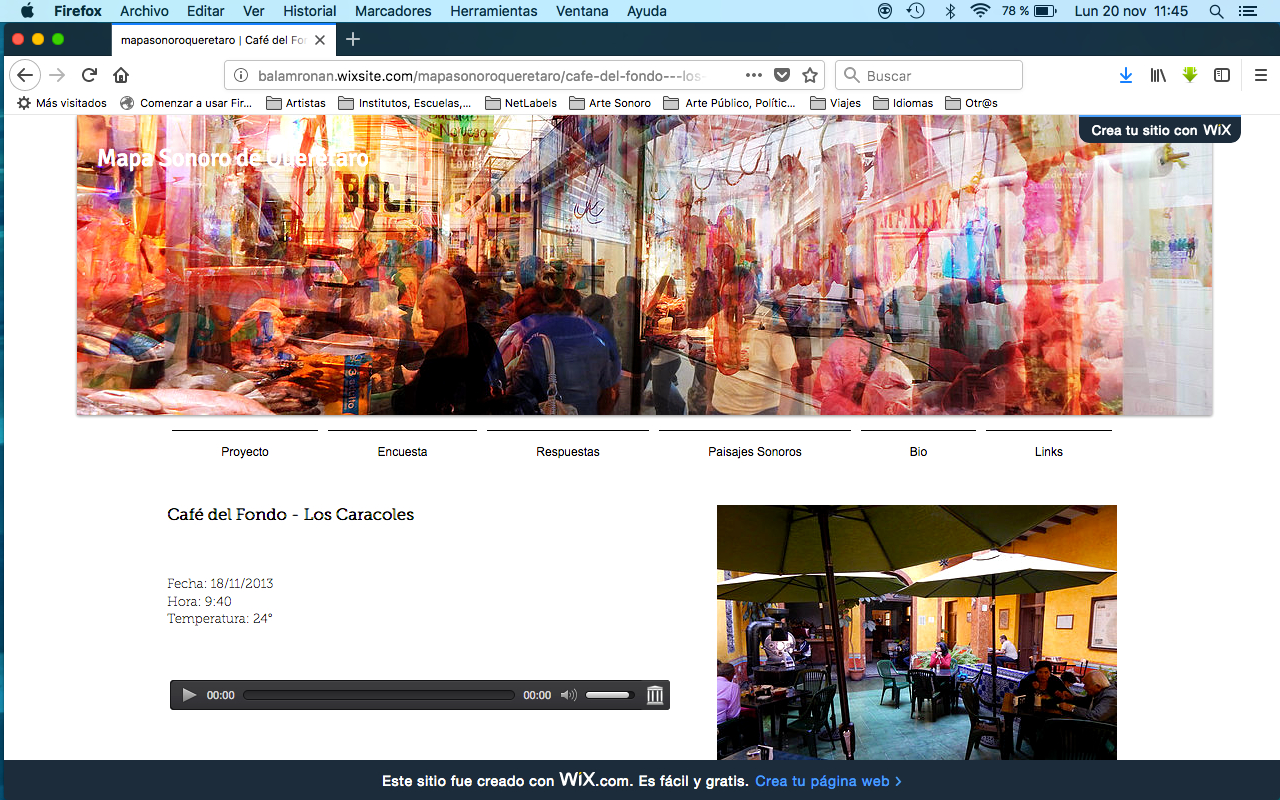Open the Paisajes Sonoros page
Image resolution: width=1280 pixels, height=800 pixels.
754,452
